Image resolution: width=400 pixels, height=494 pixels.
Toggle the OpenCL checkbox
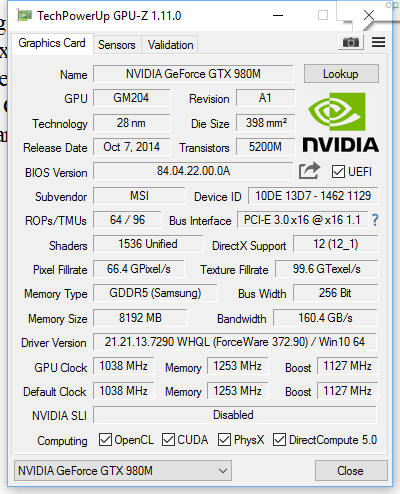pos(105,440)
